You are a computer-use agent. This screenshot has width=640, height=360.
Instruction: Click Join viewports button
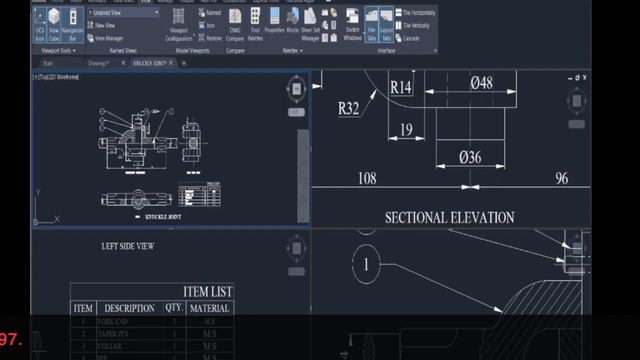pyautogui.click(x=207, y=25)
